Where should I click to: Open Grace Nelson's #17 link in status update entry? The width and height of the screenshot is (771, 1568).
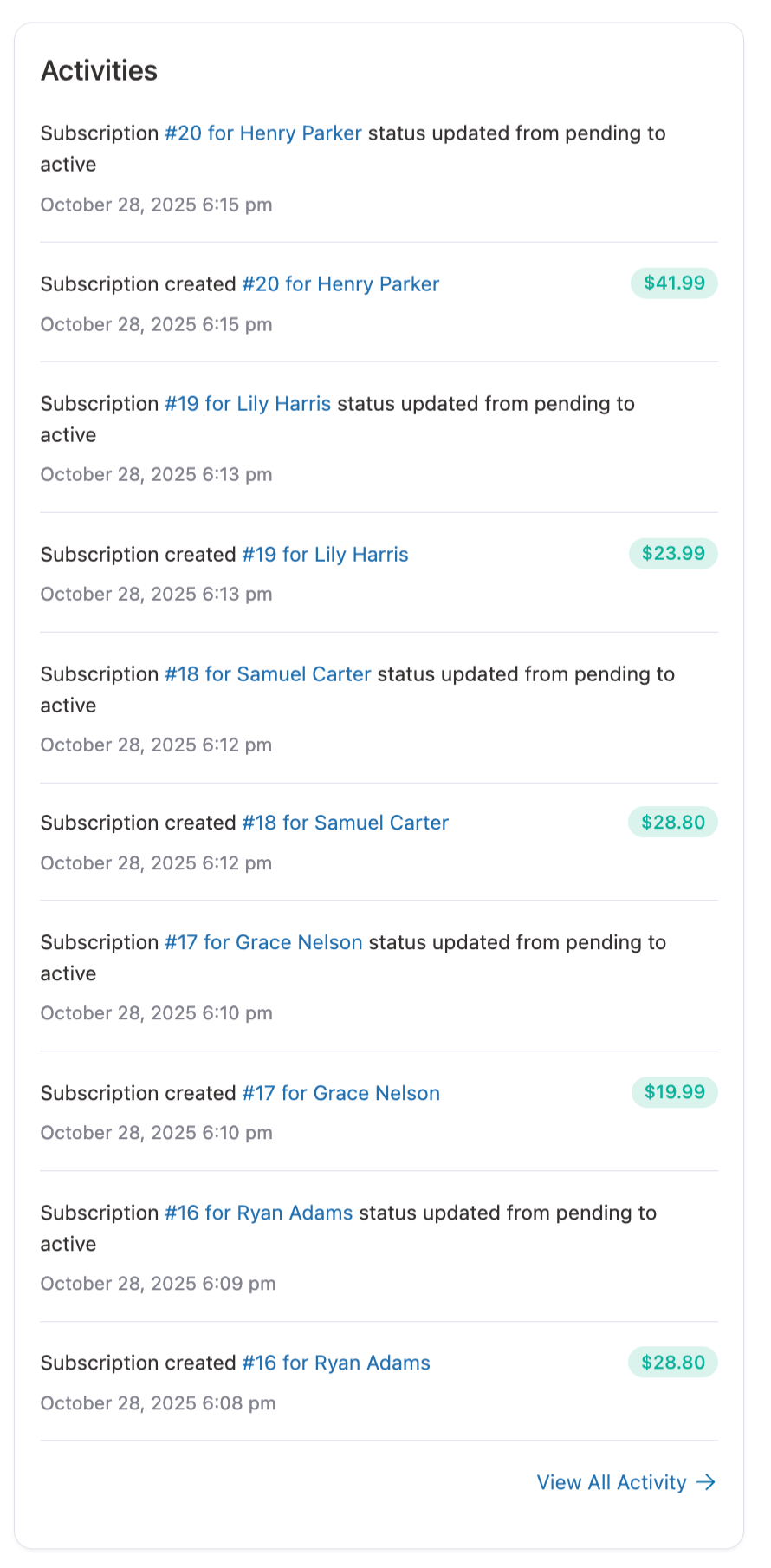pos(263,942)
